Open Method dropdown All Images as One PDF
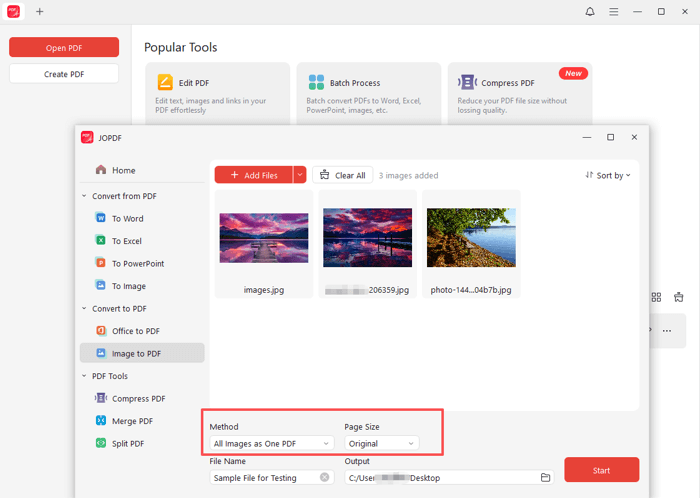The width and height of the screenshot is (700, 498). pos(271,443)
